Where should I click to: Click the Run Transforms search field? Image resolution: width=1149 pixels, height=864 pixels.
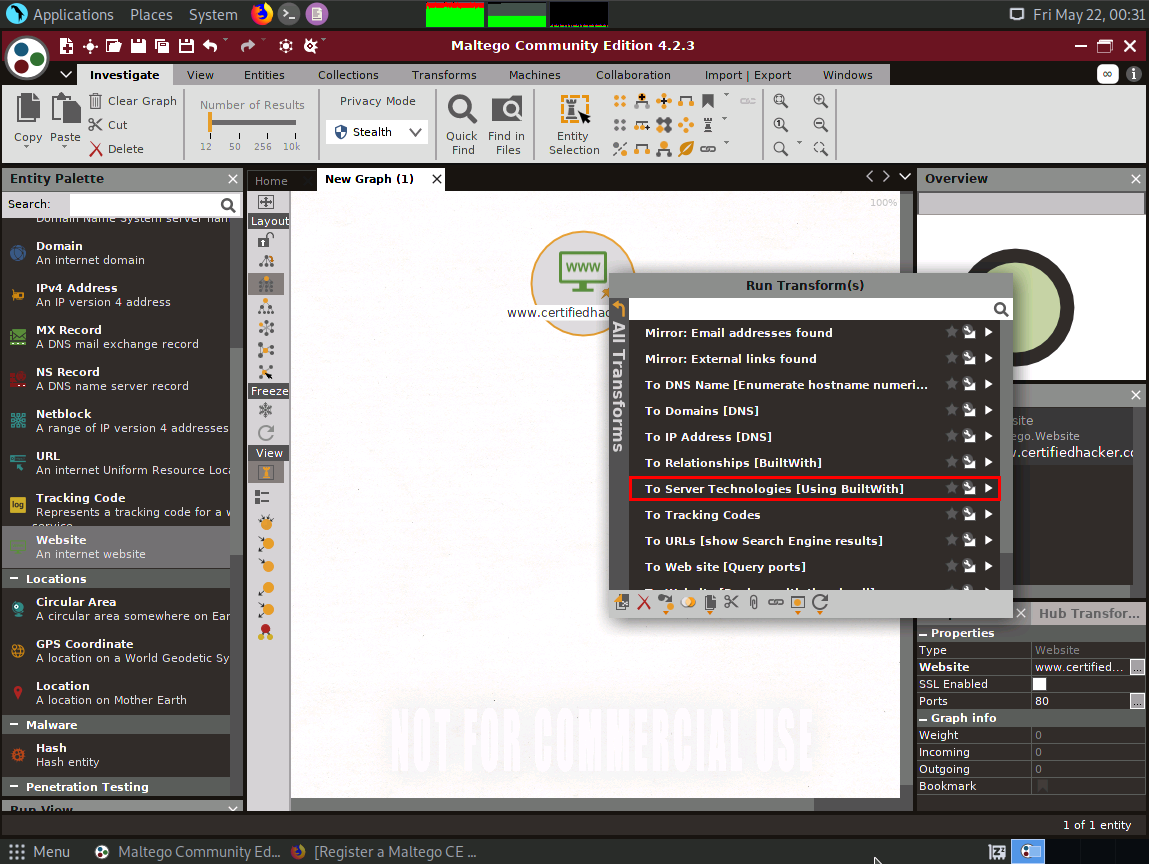point(810,309)
